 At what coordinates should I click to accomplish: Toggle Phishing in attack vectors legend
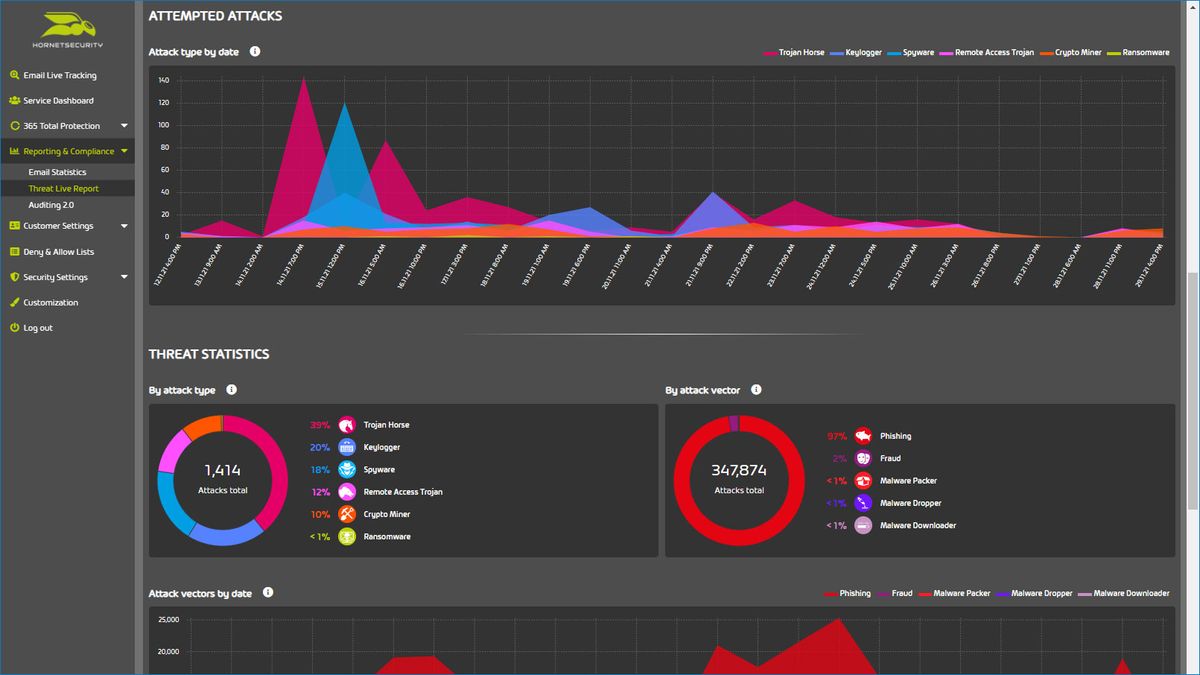click(851, 593)
